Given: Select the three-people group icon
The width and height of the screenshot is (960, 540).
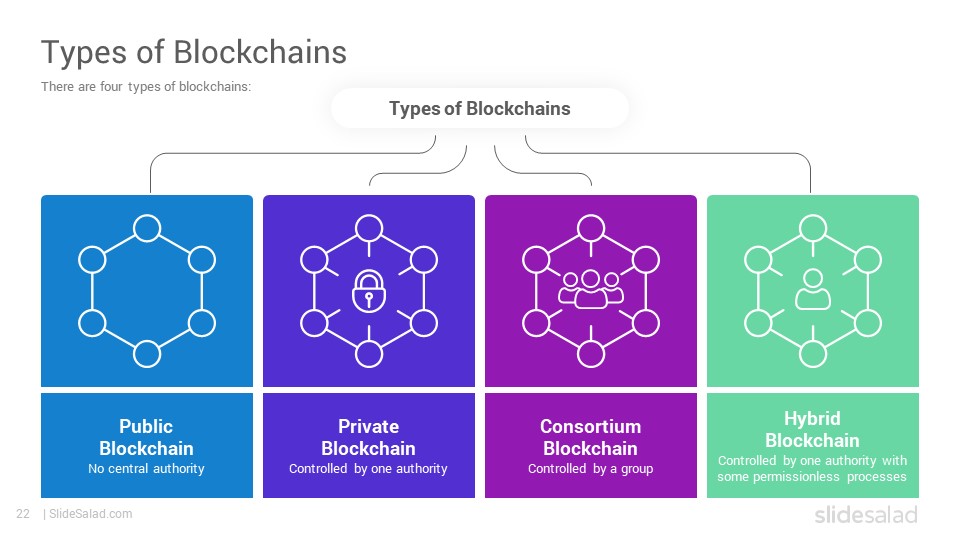Looking at the screenshot, I should [x=591, y=290].
